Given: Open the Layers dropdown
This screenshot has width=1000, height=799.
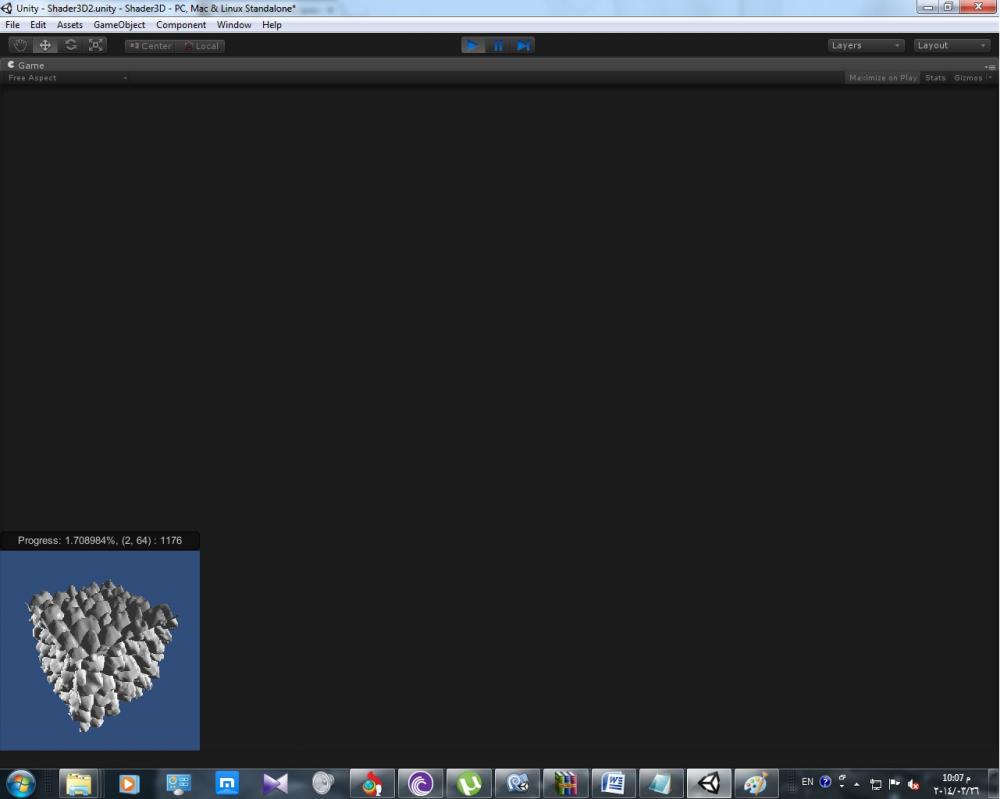Looking at the screenshot, I should (x=866, y=45).
